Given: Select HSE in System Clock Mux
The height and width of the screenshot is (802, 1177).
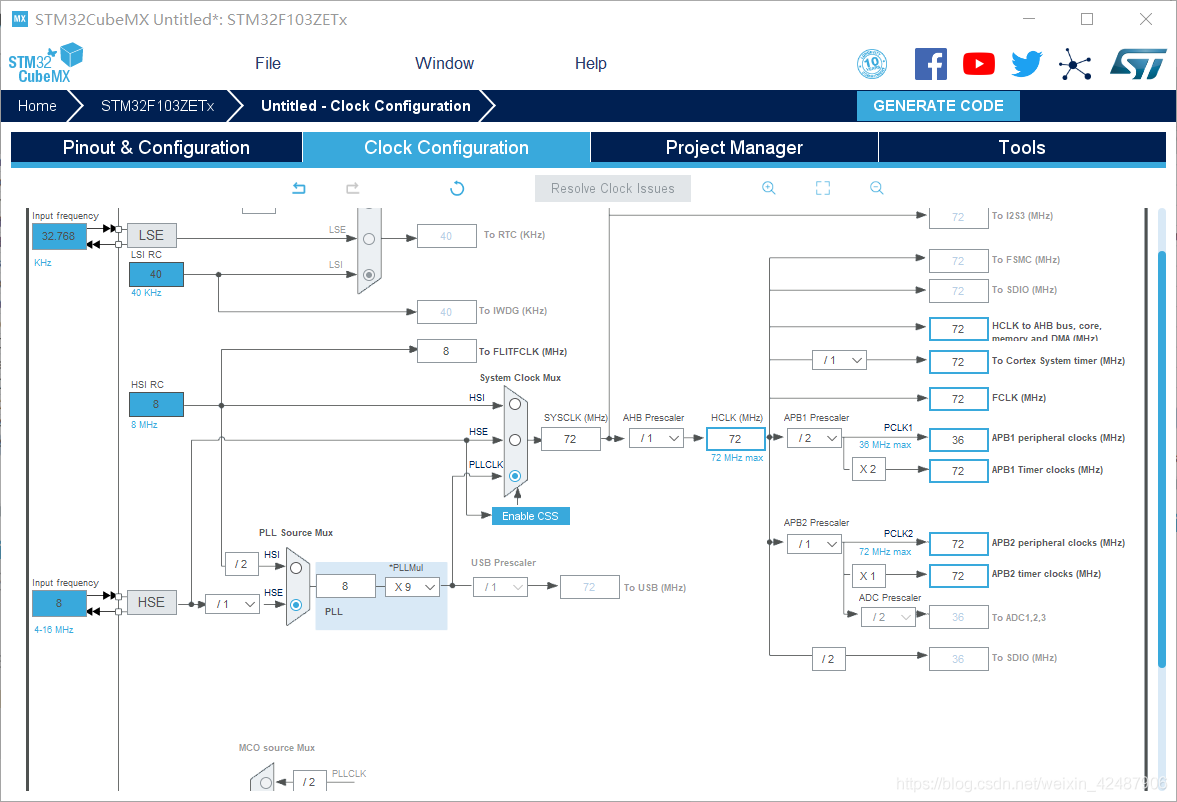Looking at the screenshot, I should pos(514,439).
